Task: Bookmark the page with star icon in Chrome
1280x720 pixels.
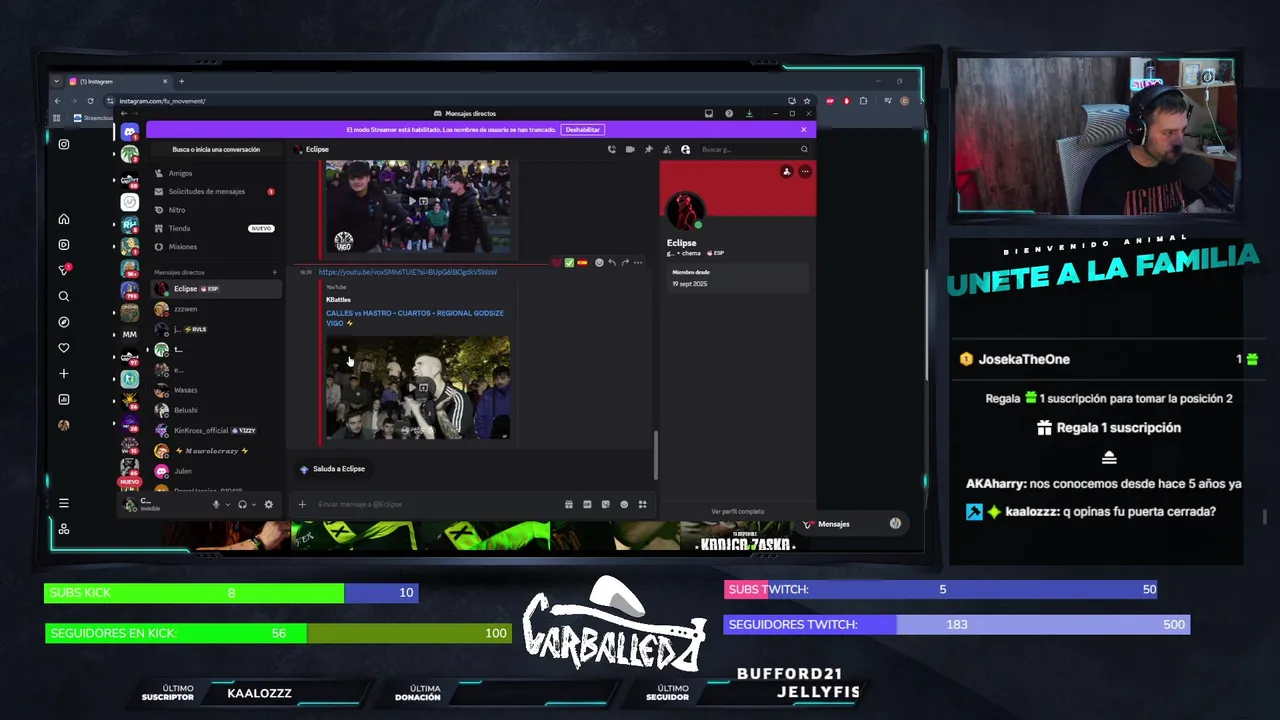Action: pyautogui.click(x=806, y=101)
